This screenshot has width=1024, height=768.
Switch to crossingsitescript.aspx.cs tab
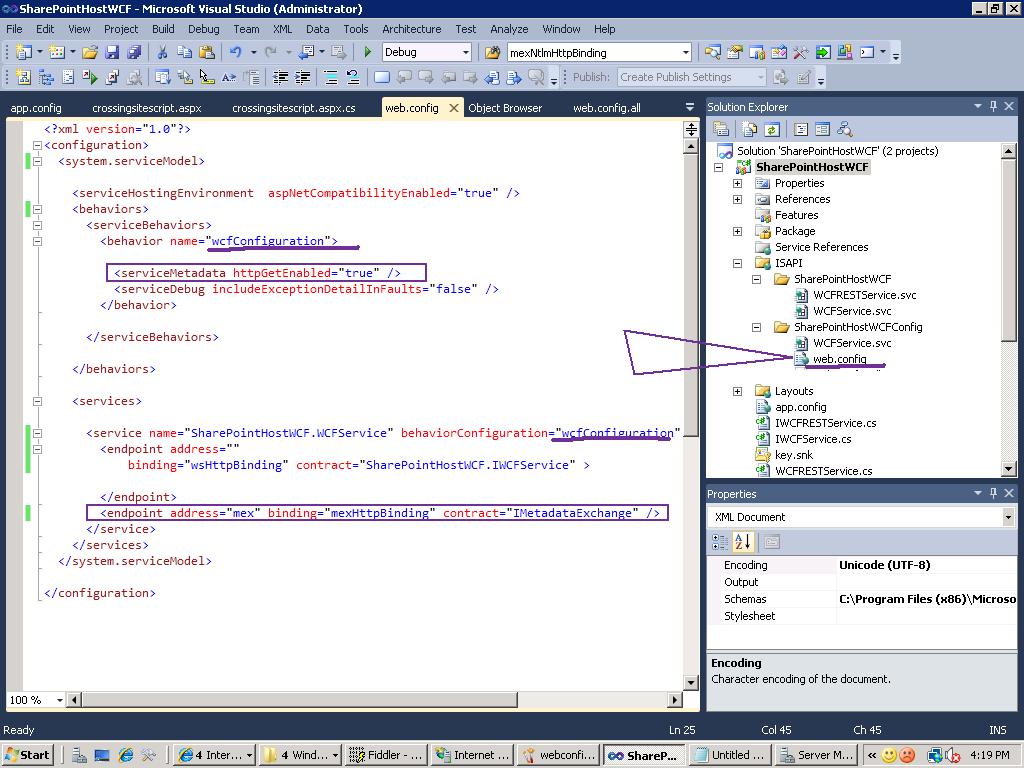pyautogui.click(x=294, y=108)
